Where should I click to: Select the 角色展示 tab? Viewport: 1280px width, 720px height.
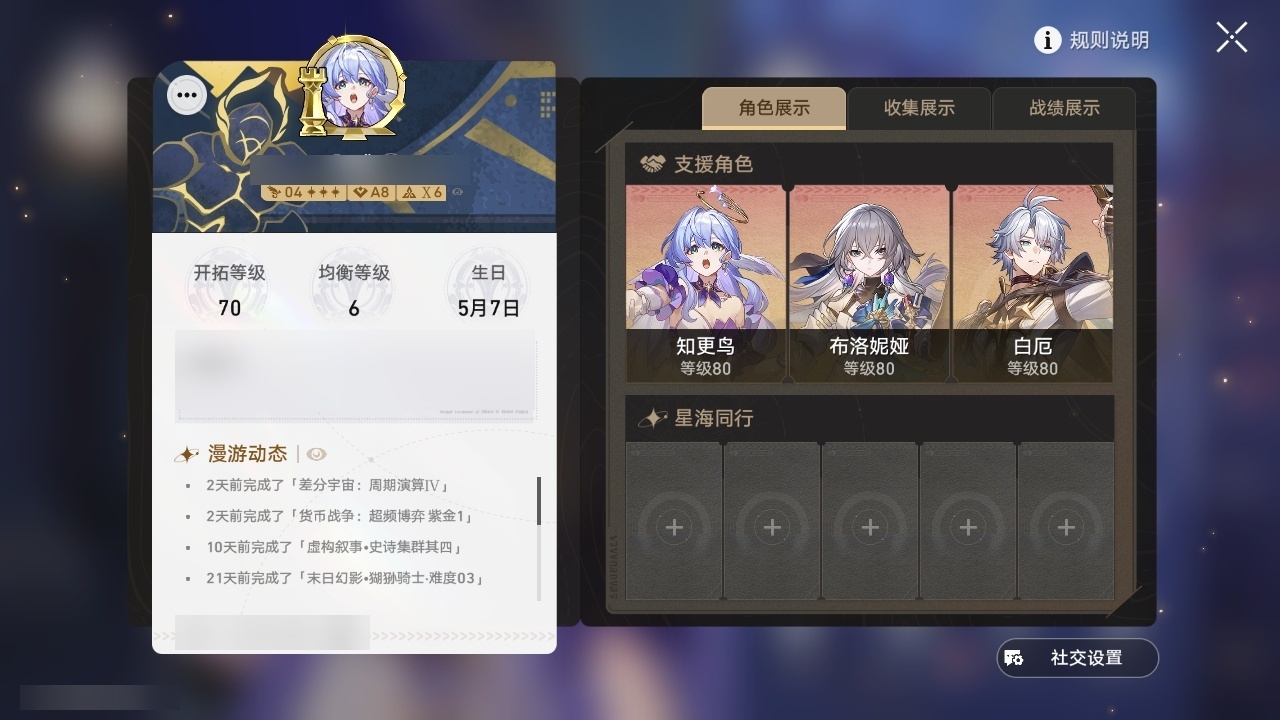774,108
